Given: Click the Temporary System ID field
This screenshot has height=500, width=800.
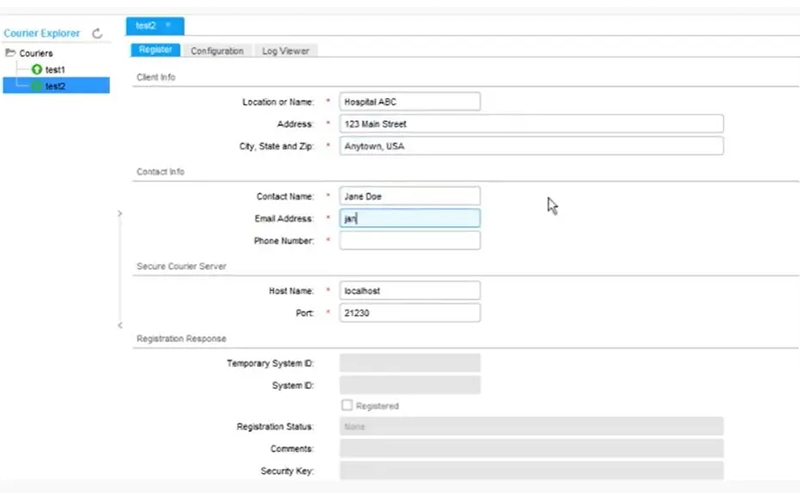Looking at the screenshot, I should click(x=410, y=363).
